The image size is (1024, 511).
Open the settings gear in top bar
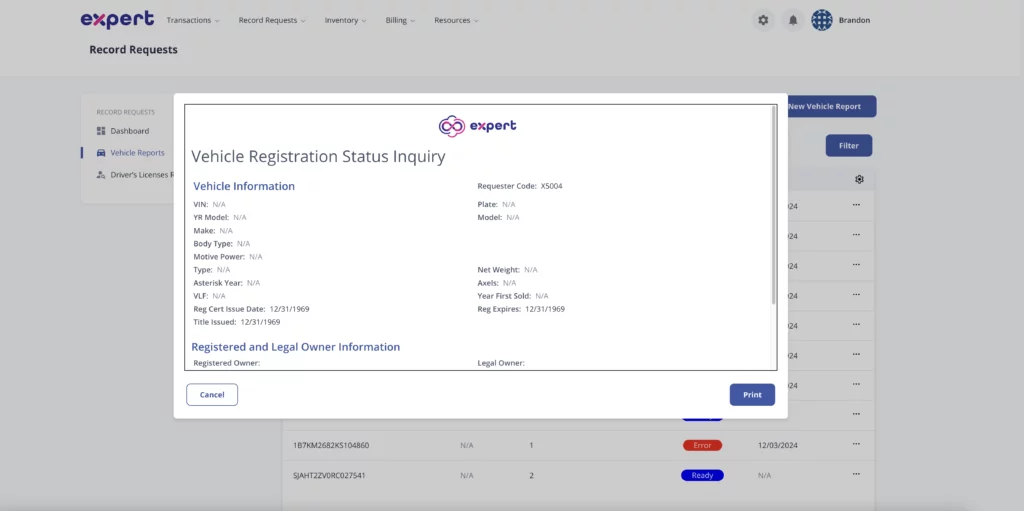763,20
